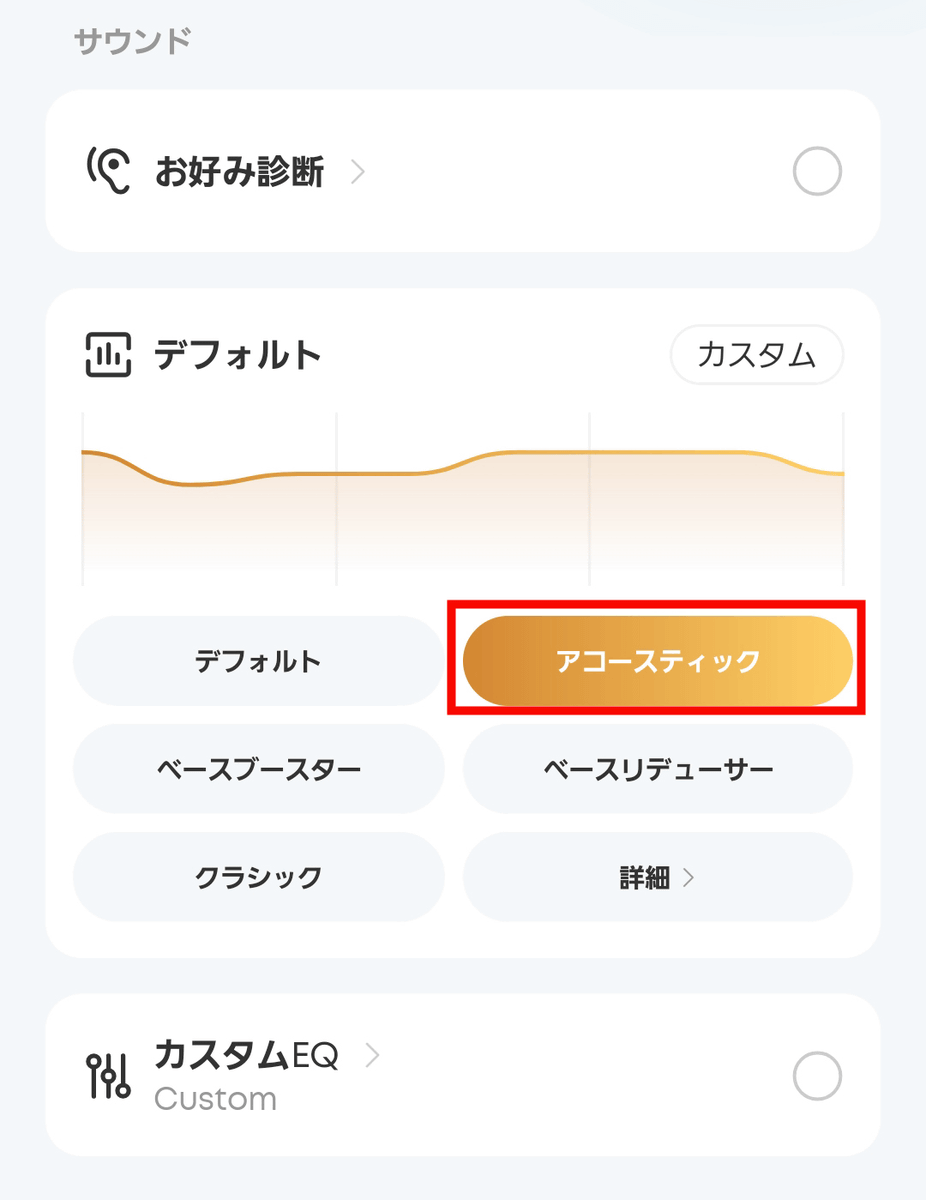Viewport: 926px width, 1200px height.
Task: Click the デフォルト section title
Action: click(x=238, y=355)
